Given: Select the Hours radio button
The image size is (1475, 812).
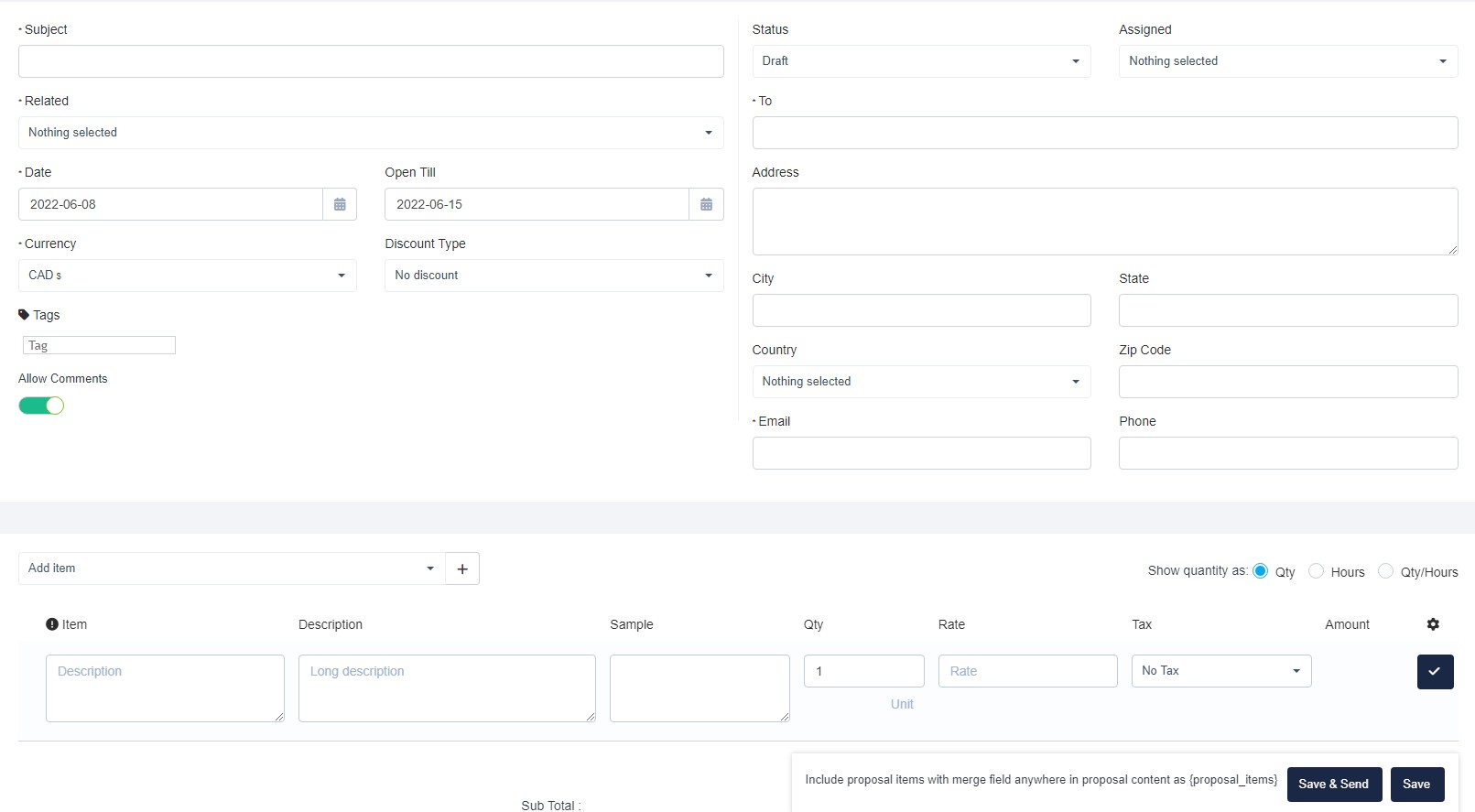Looking at the screenshot, I should 1316,571.
